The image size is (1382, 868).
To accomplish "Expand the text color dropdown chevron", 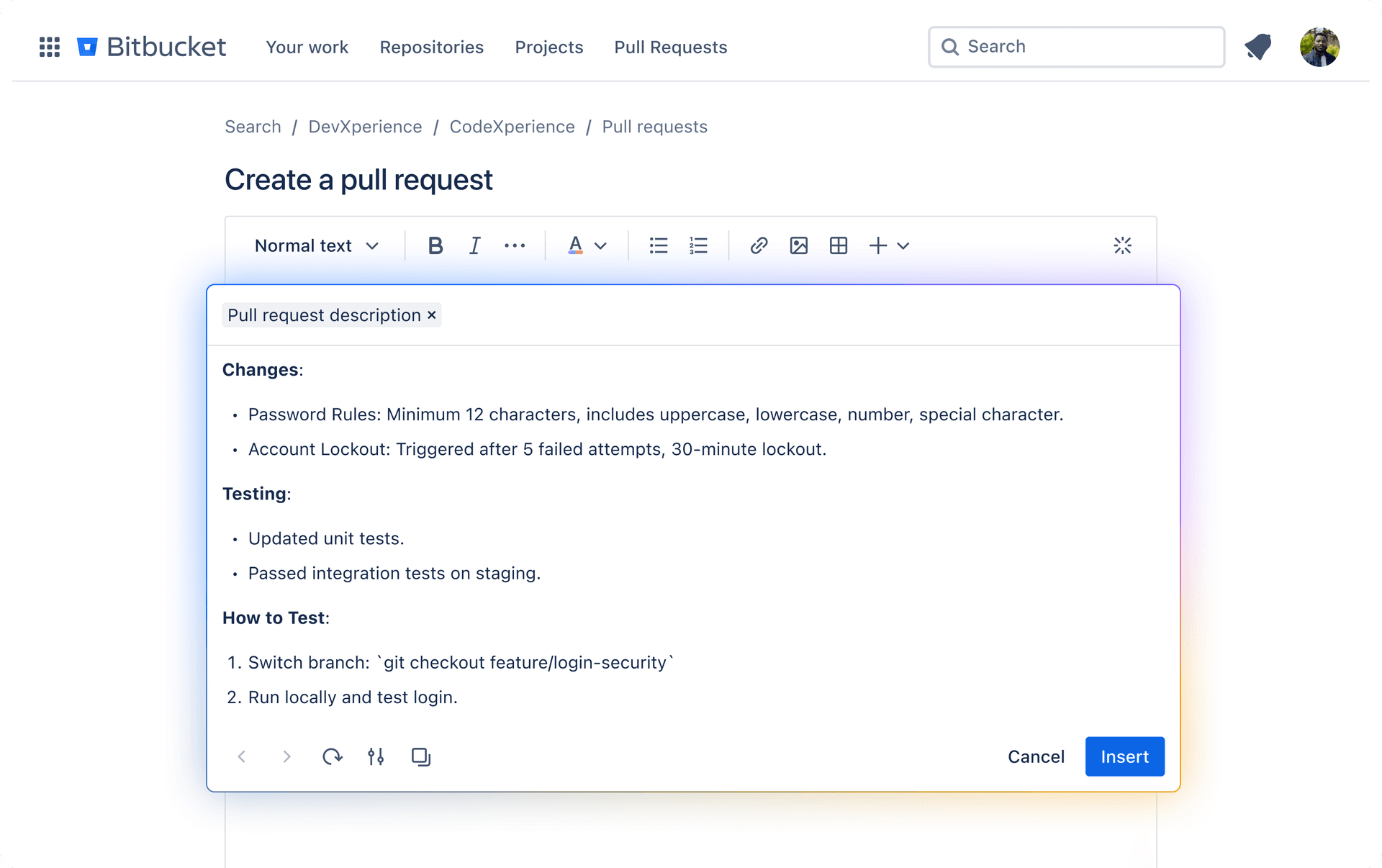I will coord(600,246).
